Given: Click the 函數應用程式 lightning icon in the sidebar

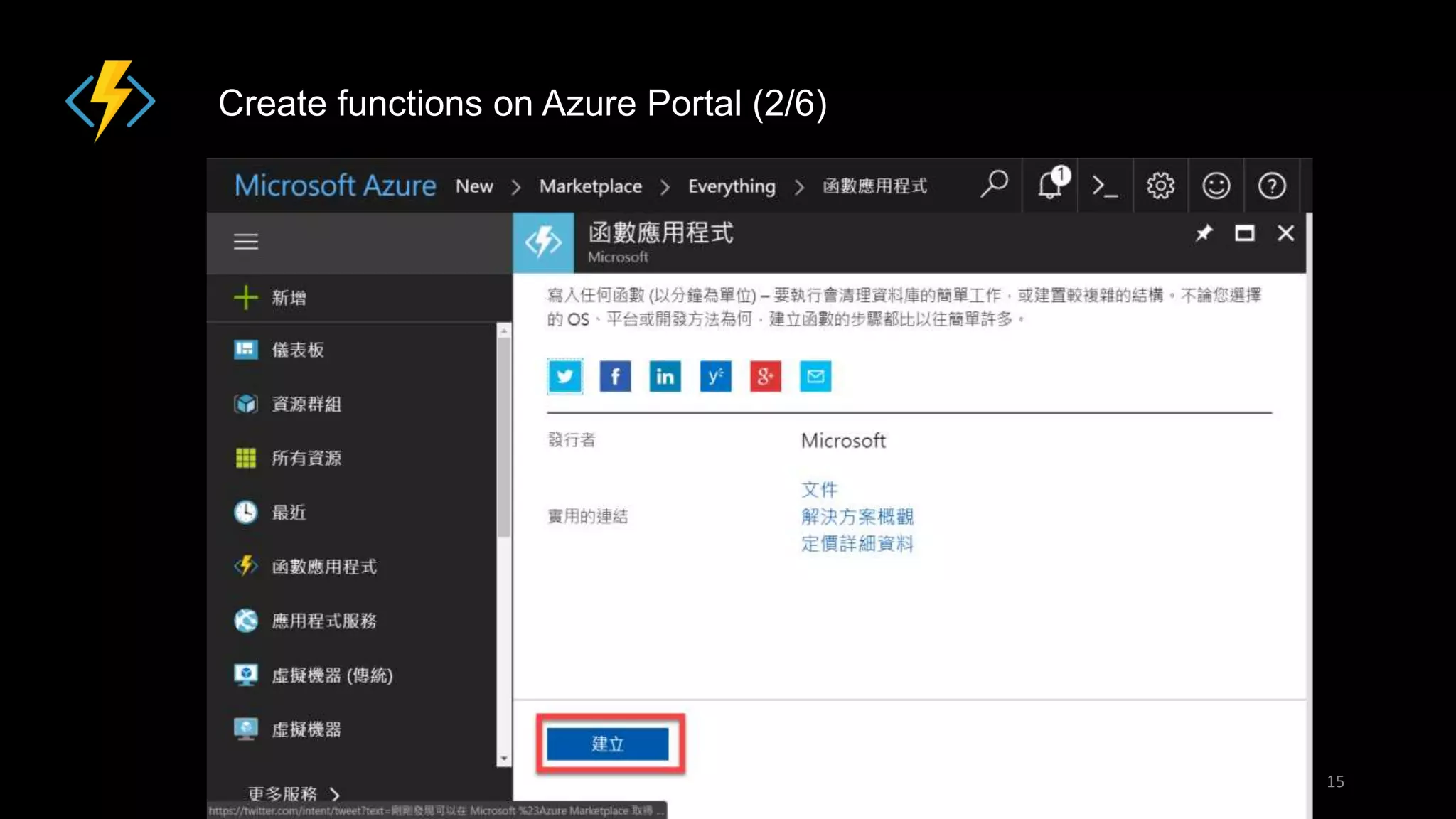Looking at the screenshot, I should pyautogui.click(x=245, y=566).
